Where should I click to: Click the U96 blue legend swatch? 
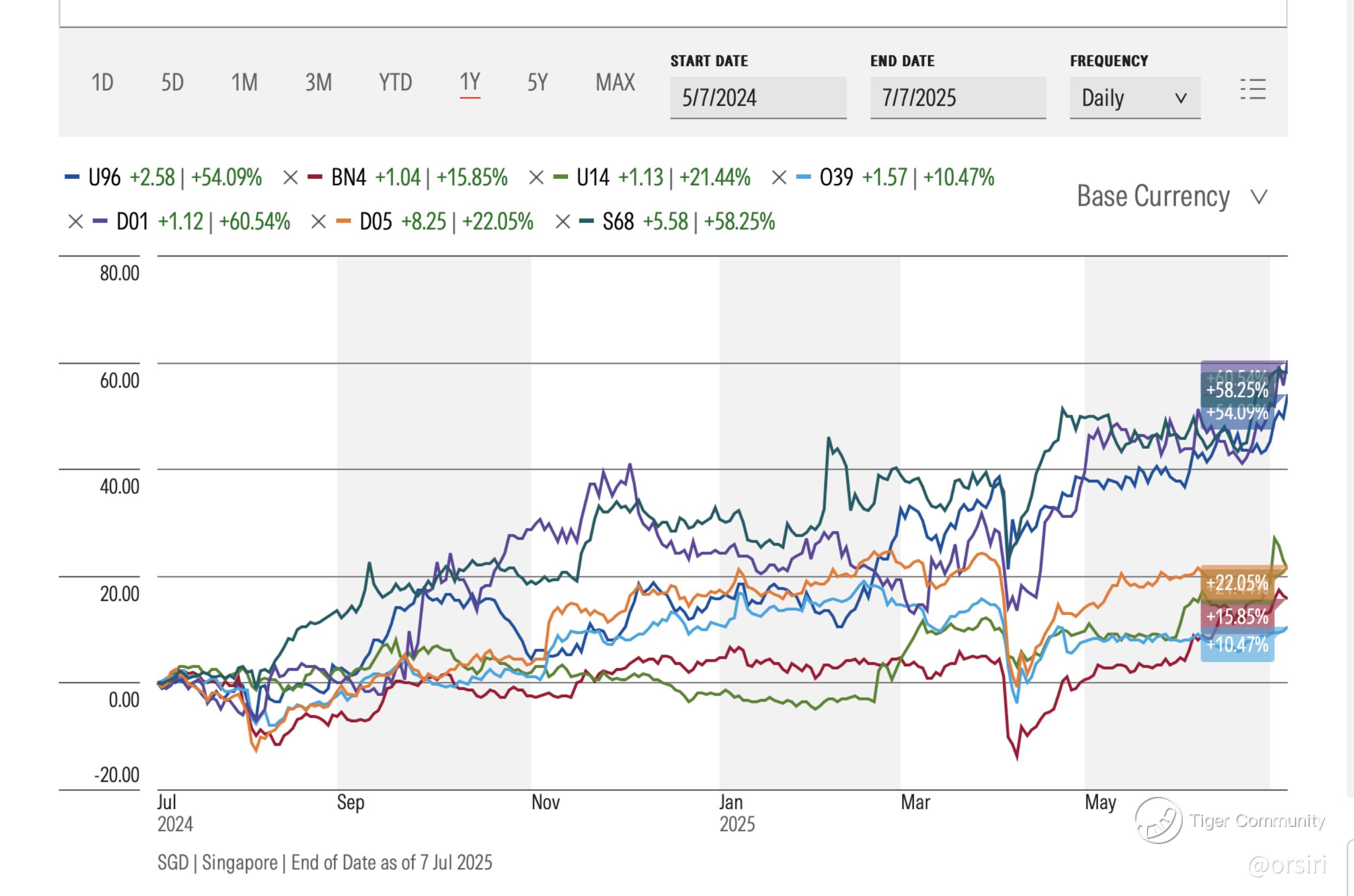click(x=72, y=178)
